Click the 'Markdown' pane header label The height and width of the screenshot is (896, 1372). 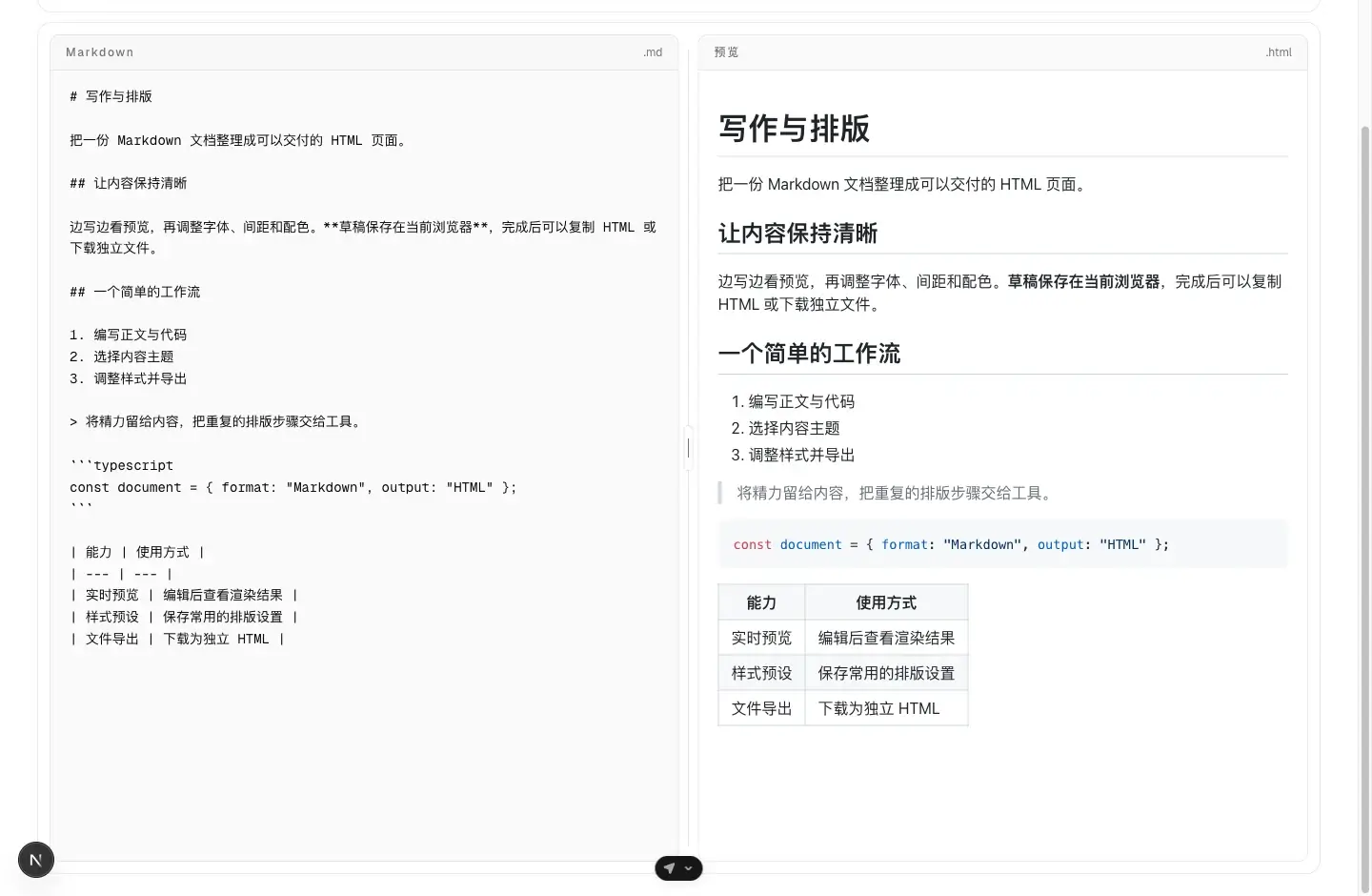pyautogui.click(x=100, y=52)
